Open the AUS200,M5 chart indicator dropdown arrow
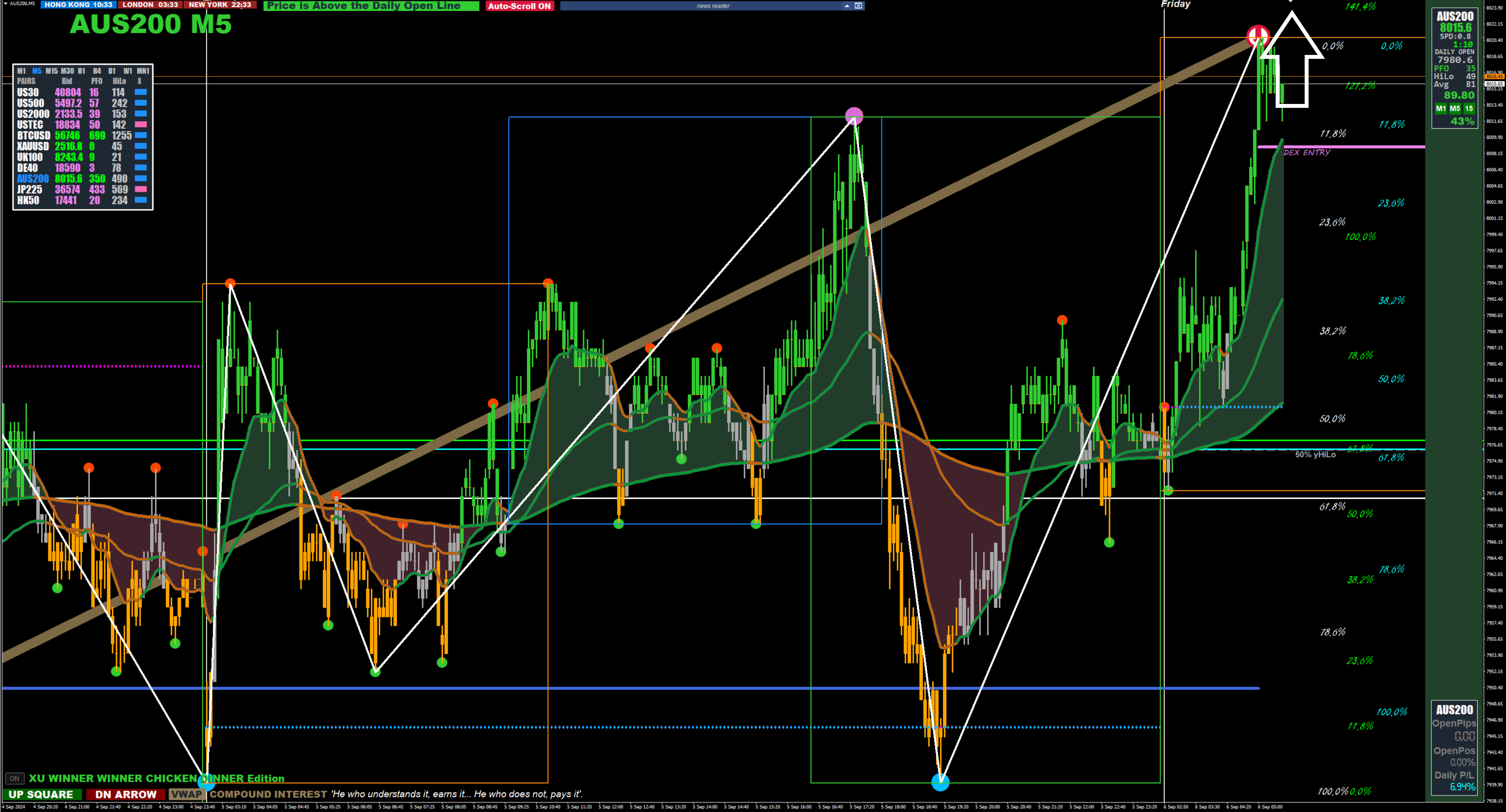This screenshot has width=1506, height=812. (x=5, y=4)
